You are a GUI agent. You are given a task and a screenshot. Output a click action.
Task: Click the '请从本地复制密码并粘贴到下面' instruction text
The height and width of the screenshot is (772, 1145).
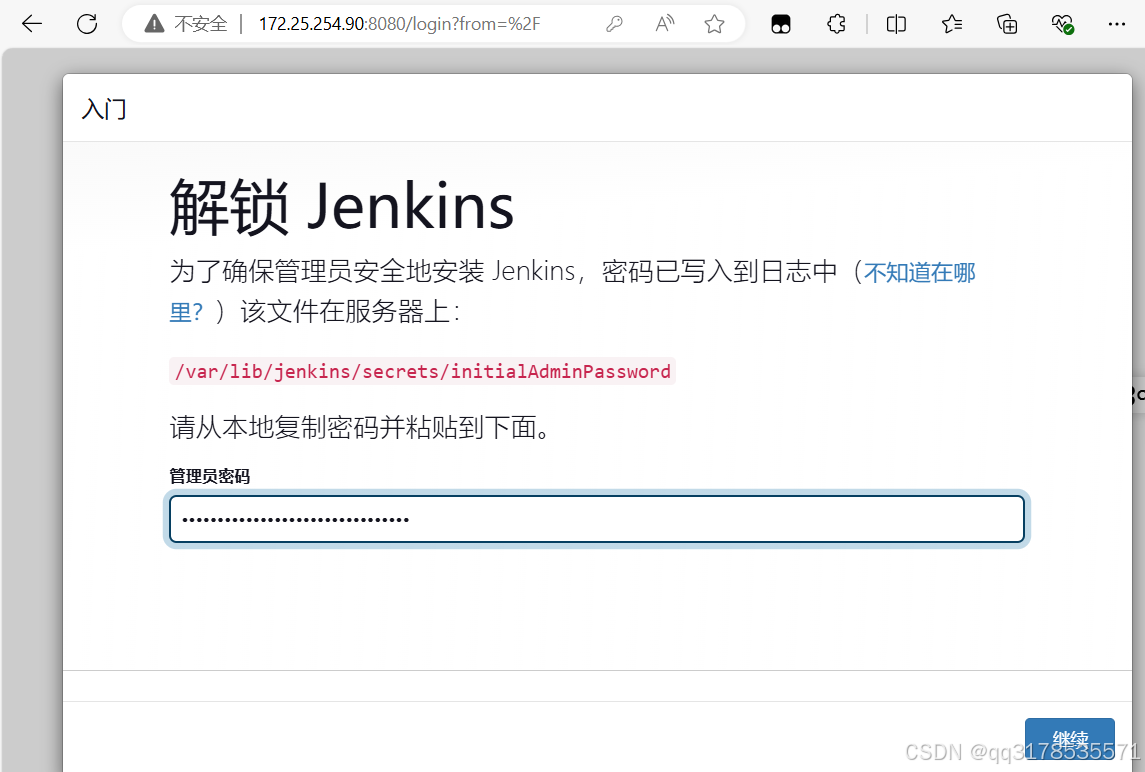360,427
